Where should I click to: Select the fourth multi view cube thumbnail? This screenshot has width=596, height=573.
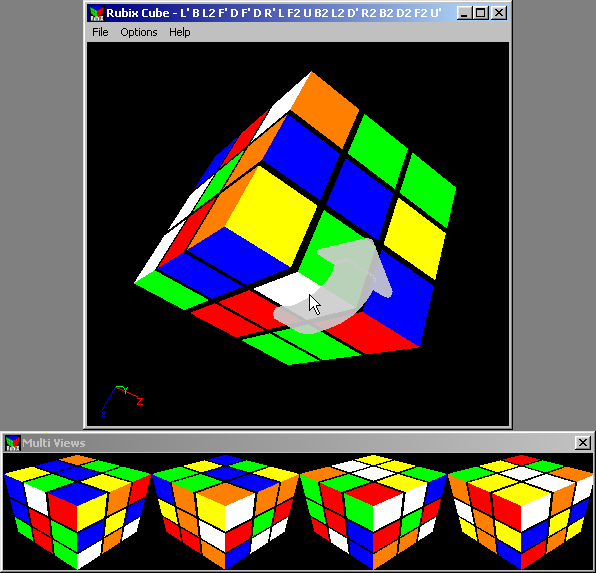pyautogui.click(x=521, y=511)
